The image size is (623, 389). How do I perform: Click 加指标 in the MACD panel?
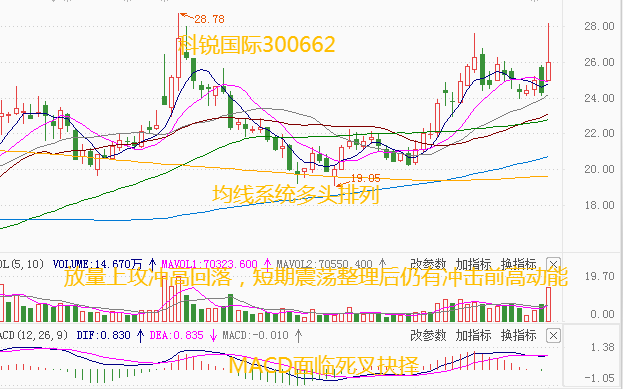tap(473, 335)
